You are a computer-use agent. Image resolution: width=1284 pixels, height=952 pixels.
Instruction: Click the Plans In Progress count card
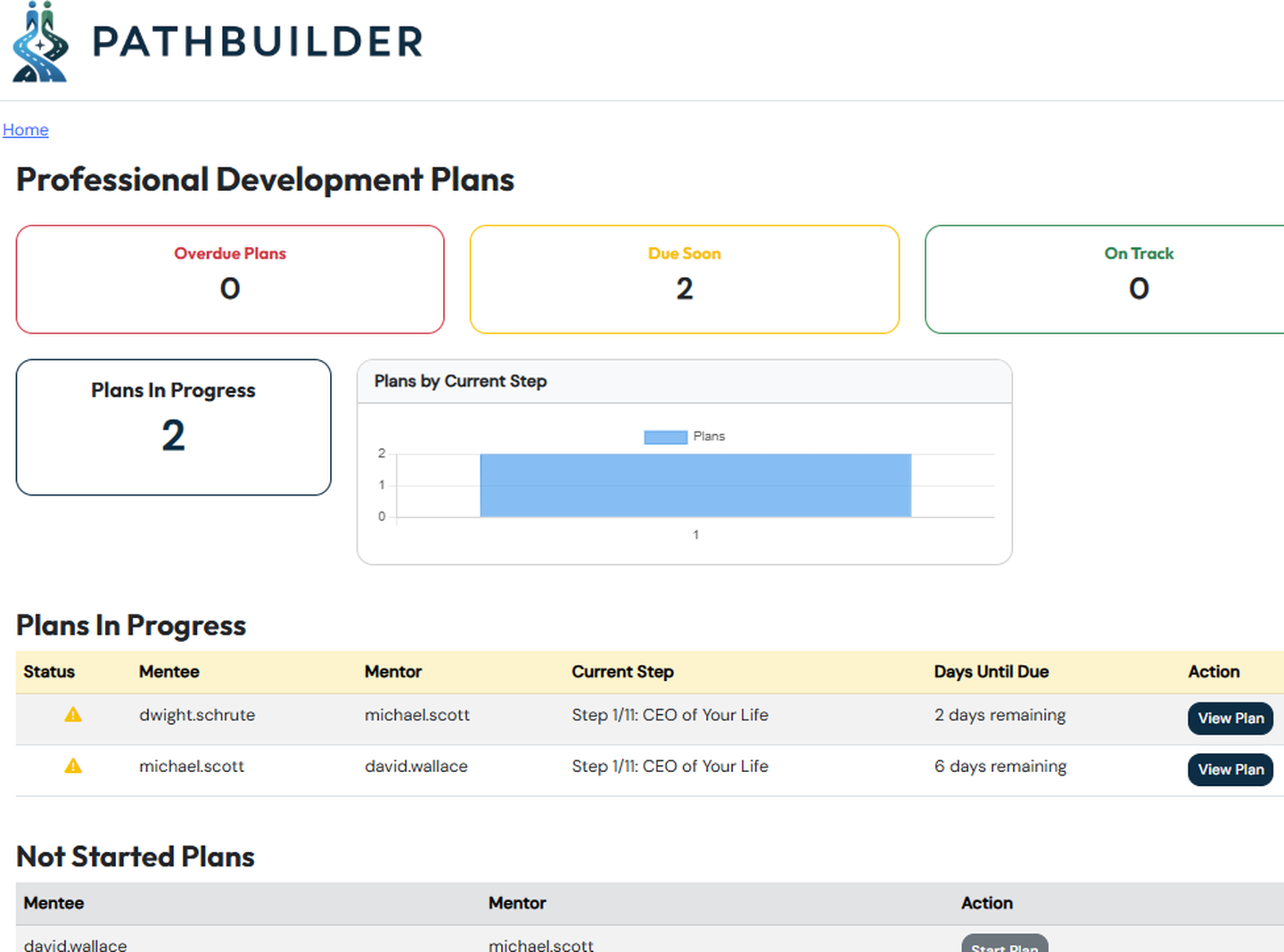click(173, 427)
